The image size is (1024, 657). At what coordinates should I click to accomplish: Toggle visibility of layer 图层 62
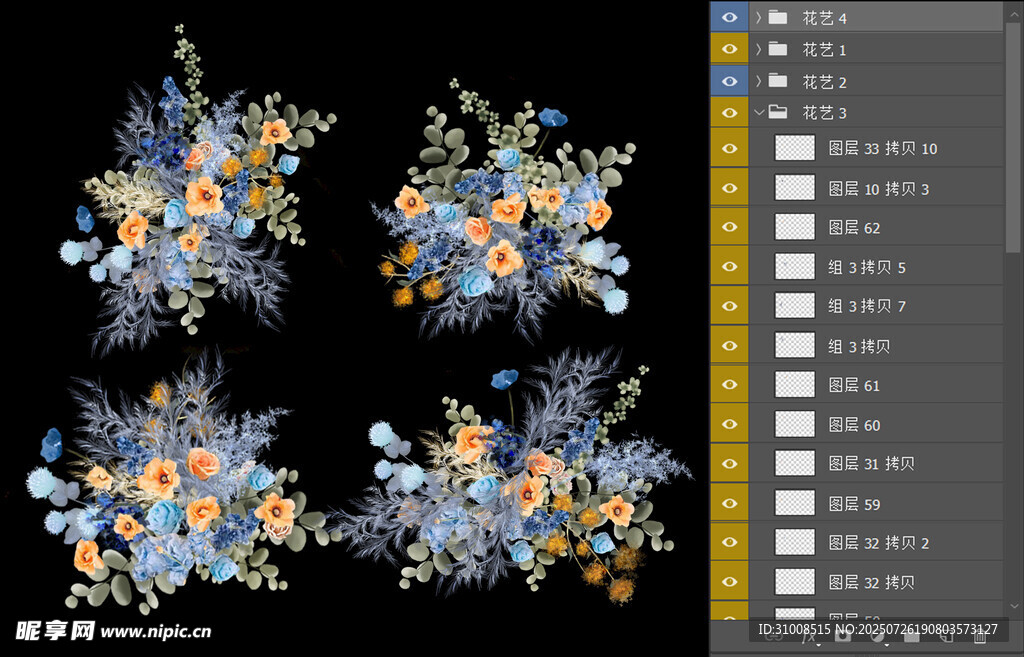click(729, 227)
